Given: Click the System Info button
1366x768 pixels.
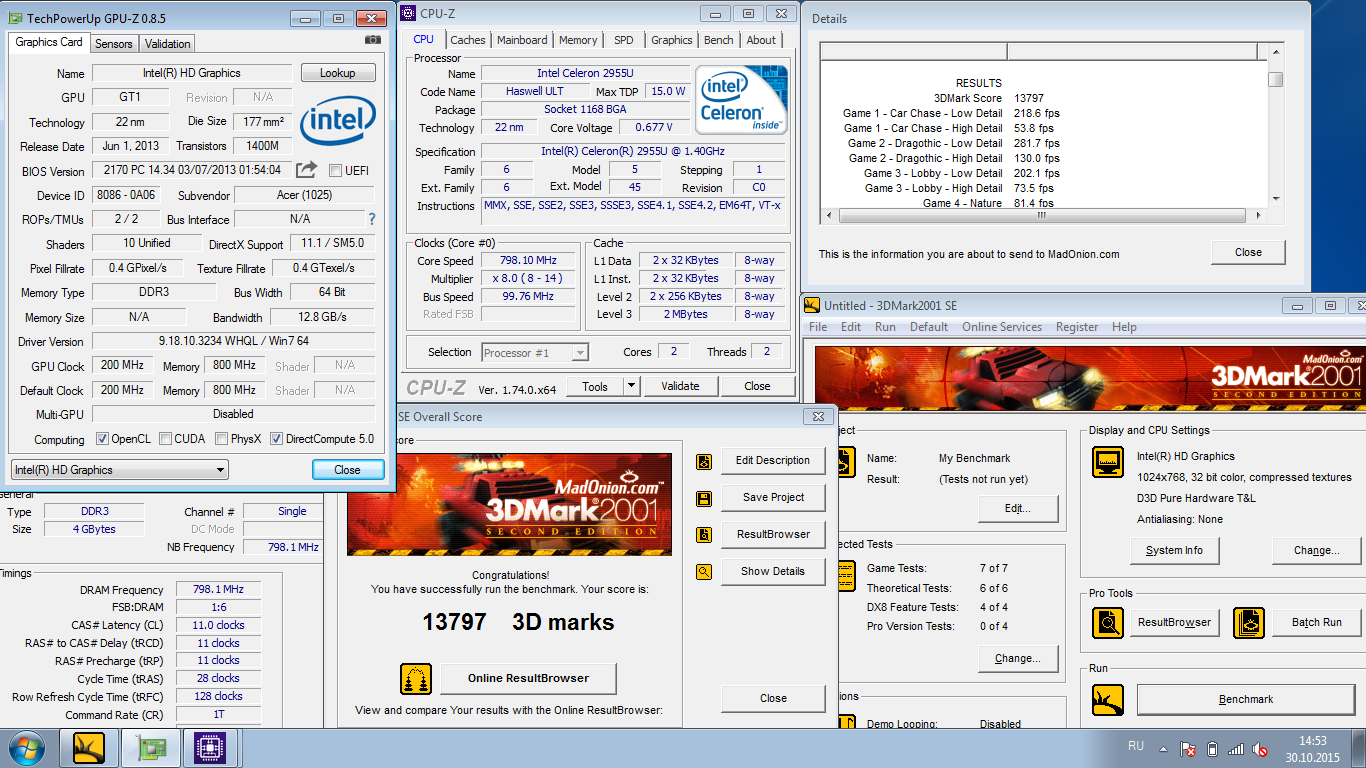Looking at the screenshot, I should [x=1175, y=551].
